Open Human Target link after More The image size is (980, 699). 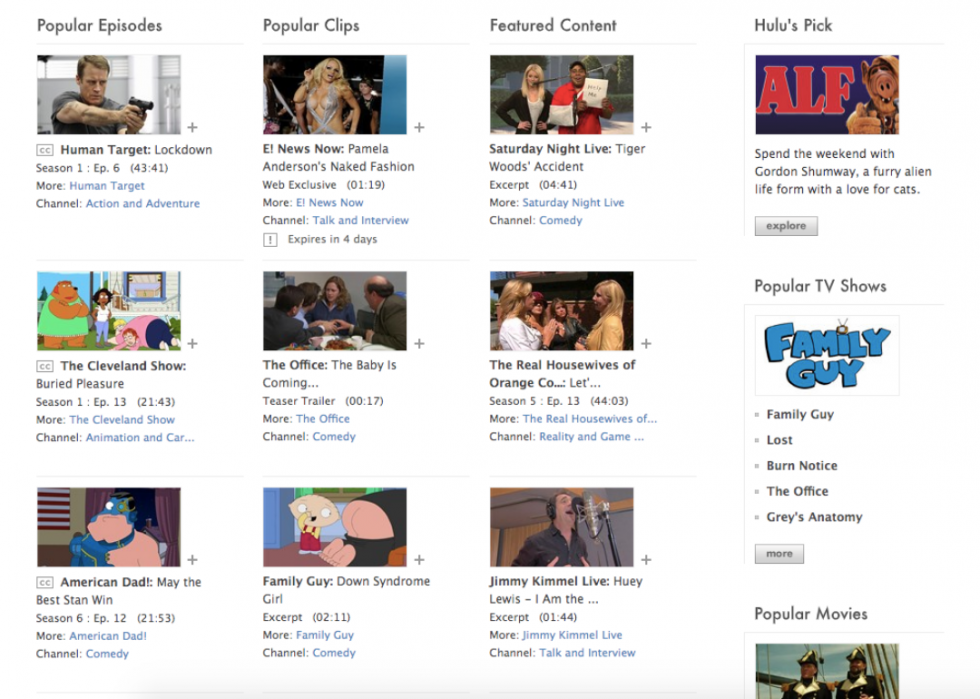[107, 186]
